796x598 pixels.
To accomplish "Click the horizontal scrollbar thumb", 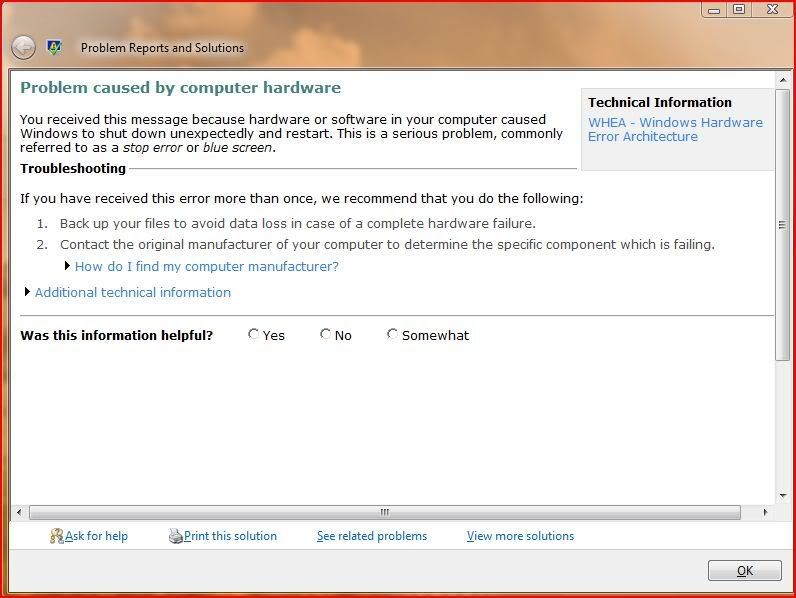I will [x=385, y=512].
